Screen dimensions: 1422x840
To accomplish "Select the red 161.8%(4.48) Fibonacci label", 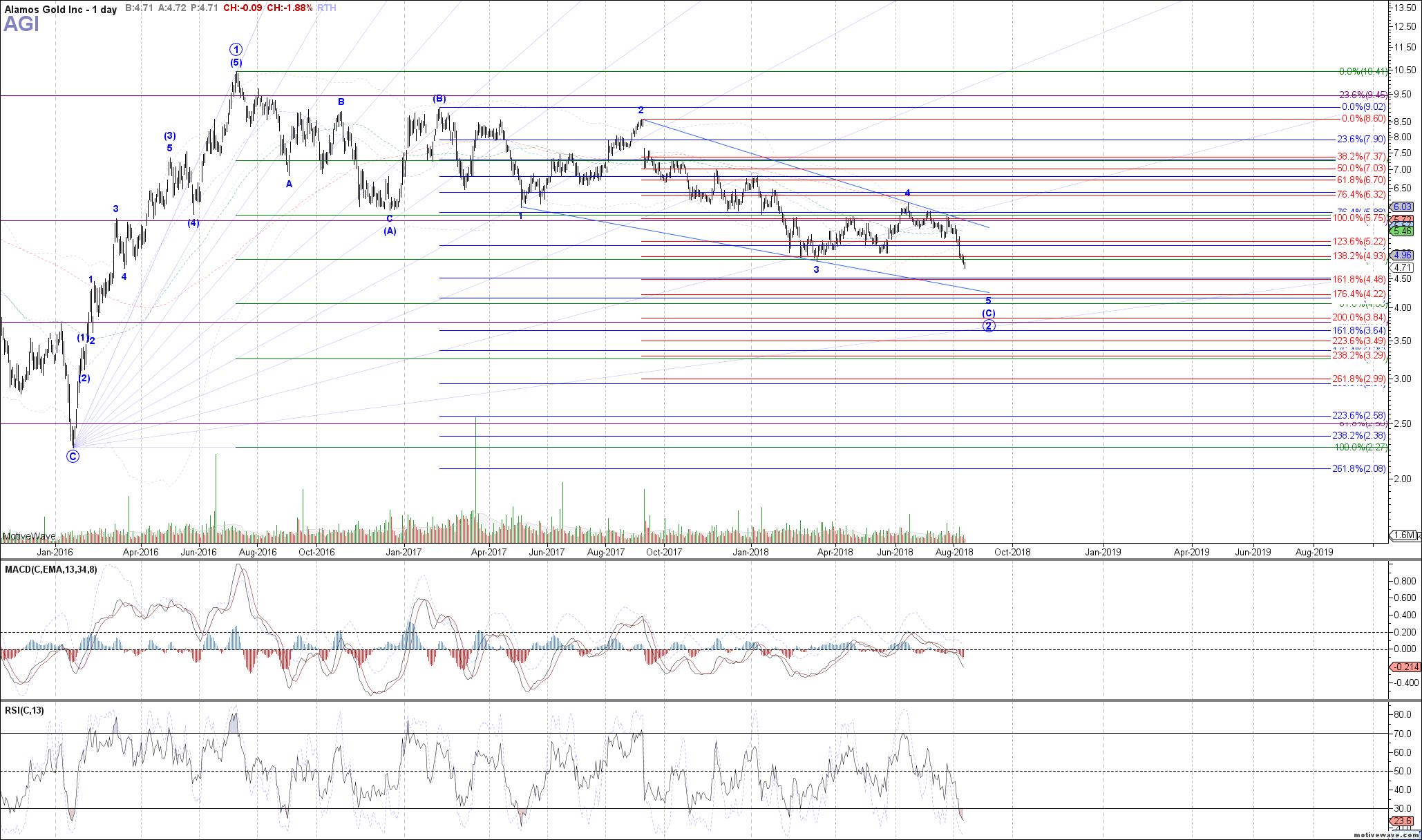I will pos(1359,279).
